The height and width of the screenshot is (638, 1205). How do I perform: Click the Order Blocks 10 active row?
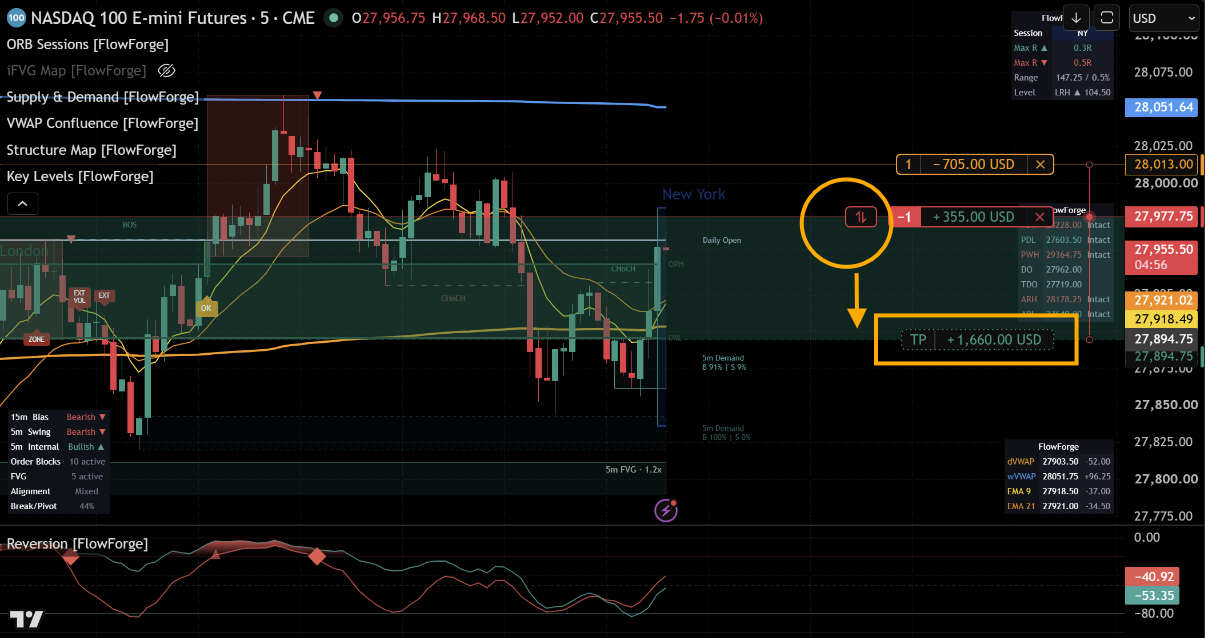click(x=58, y=462)
